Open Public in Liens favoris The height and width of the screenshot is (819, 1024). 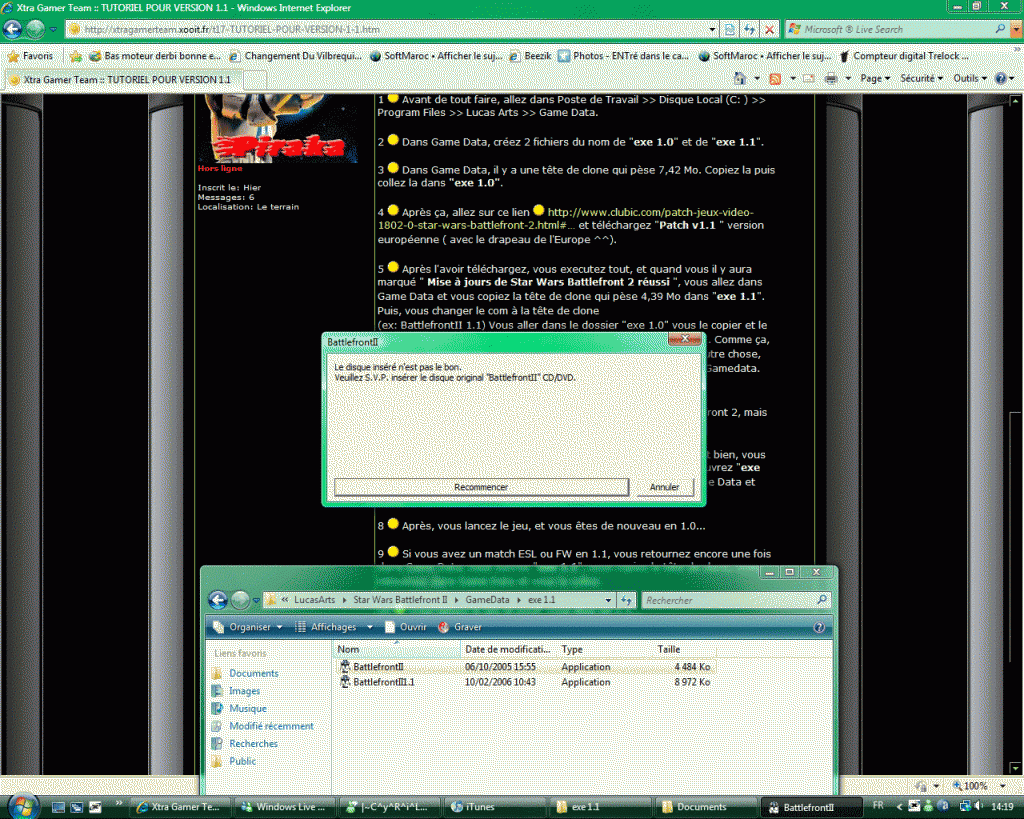234,762
